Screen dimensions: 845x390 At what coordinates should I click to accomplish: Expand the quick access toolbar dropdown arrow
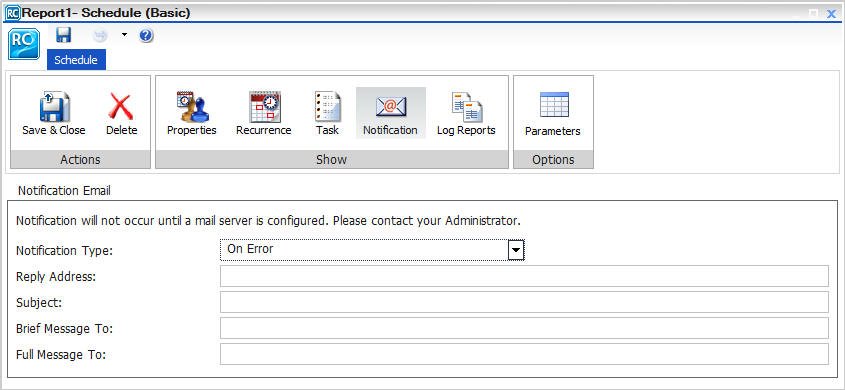124,36
